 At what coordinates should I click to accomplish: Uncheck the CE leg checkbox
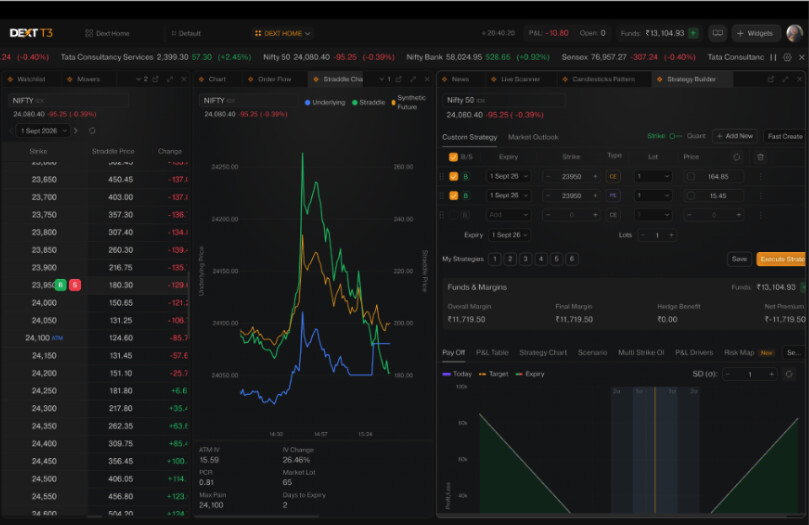453,176
